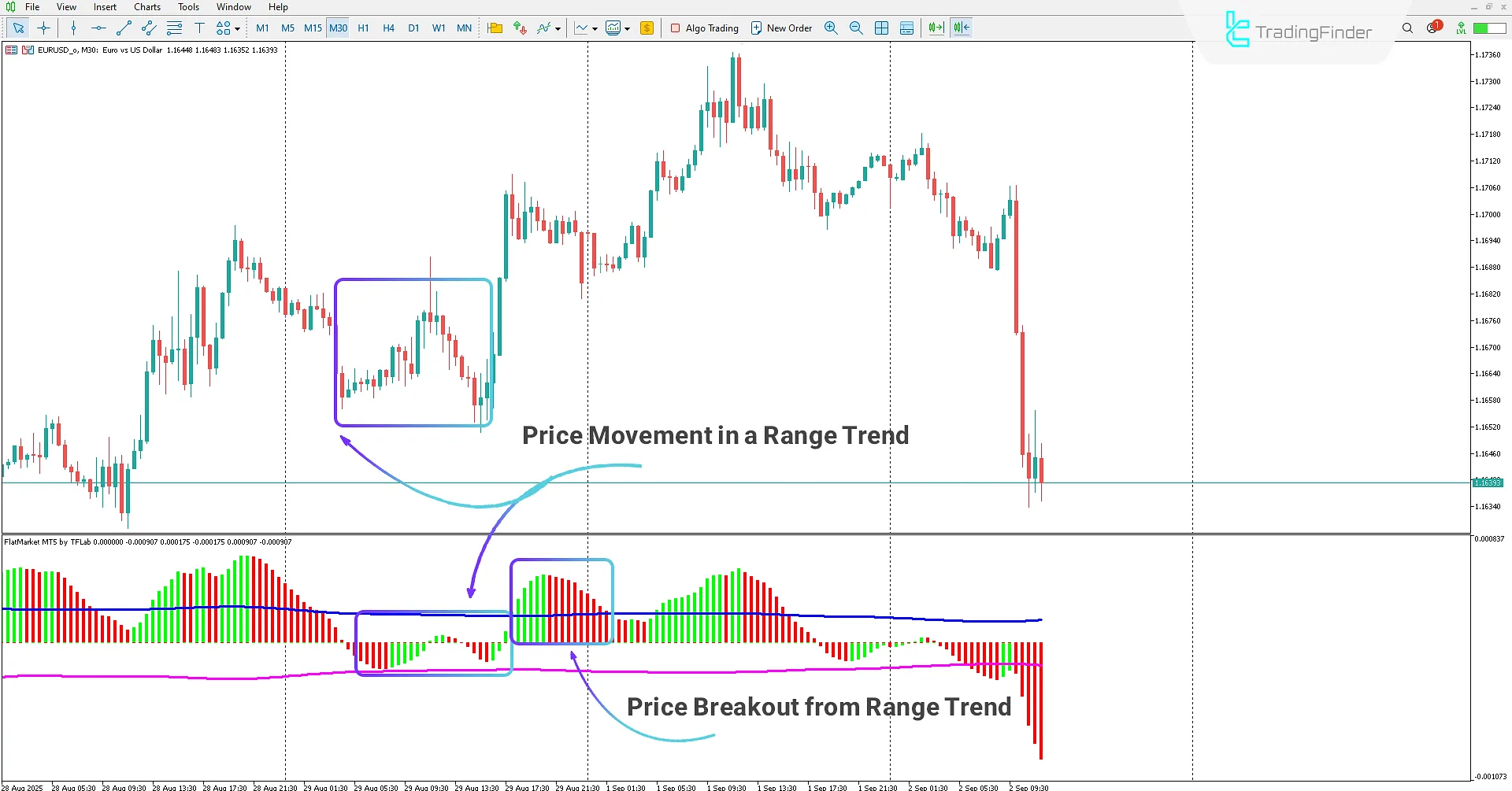
Task: Zoom in on the chart
Action: 831,28
